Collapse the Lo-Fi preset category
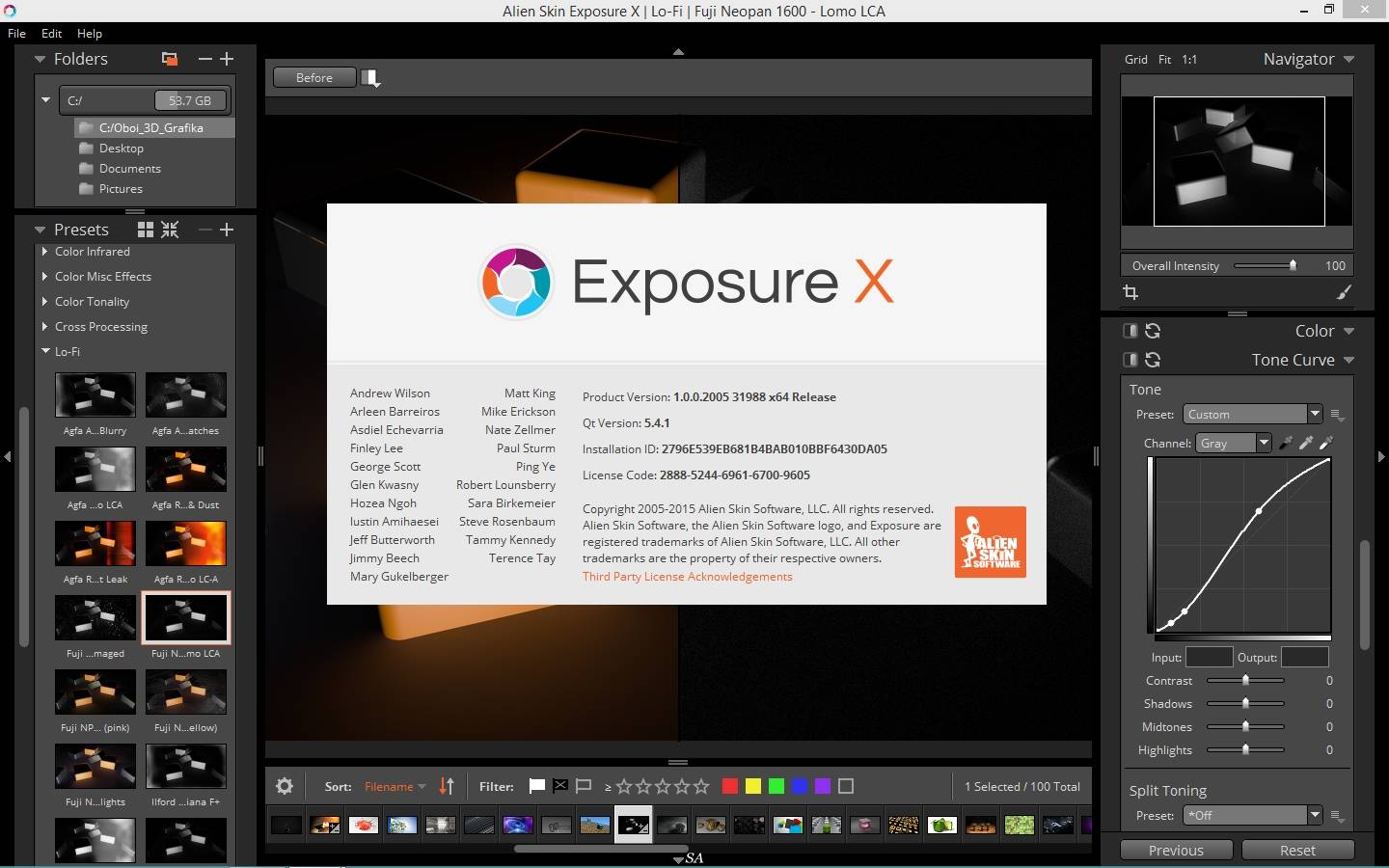This screenshot has width=1389, height=868. [x=45, y=352]
